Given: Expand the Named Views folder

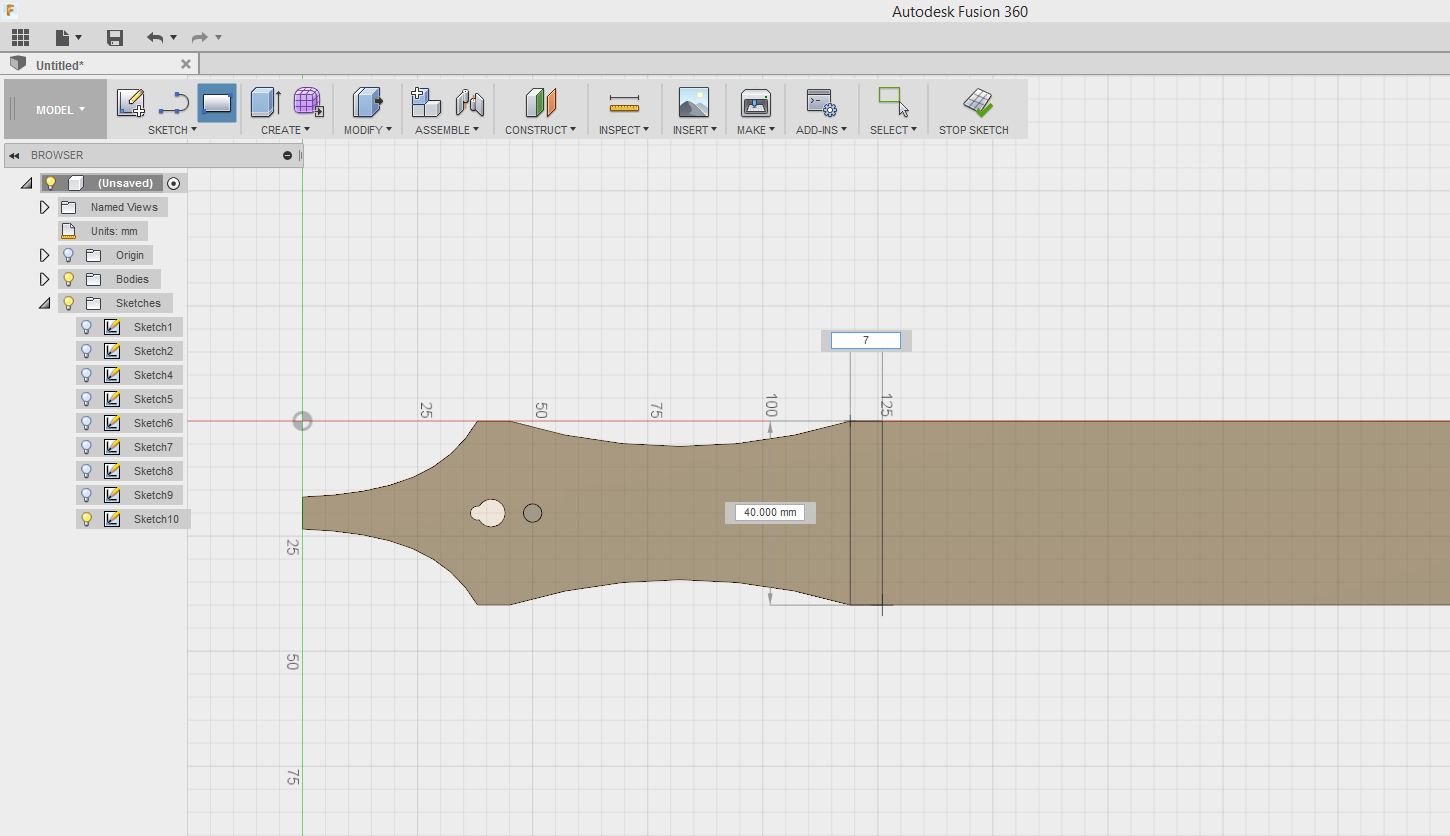Looking at the screenshot, I should click(x=44, y=207).
